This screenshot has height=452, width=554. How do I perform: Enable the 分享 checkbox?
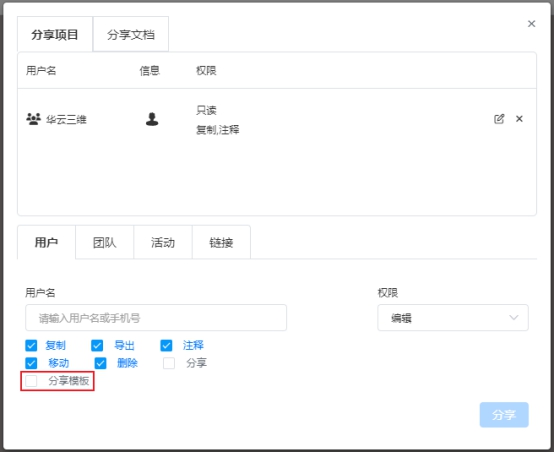pyautogui.click(x=169, y=363)
